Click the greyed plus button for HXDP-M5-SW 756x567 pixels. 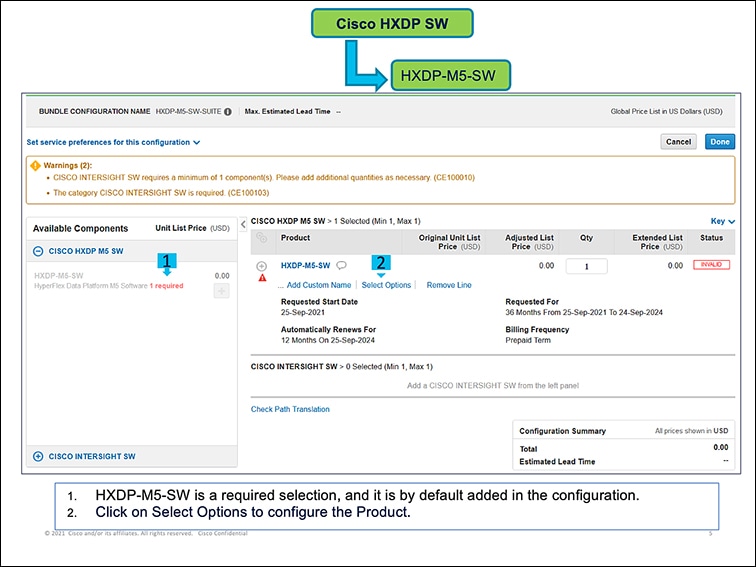[221, 291]
